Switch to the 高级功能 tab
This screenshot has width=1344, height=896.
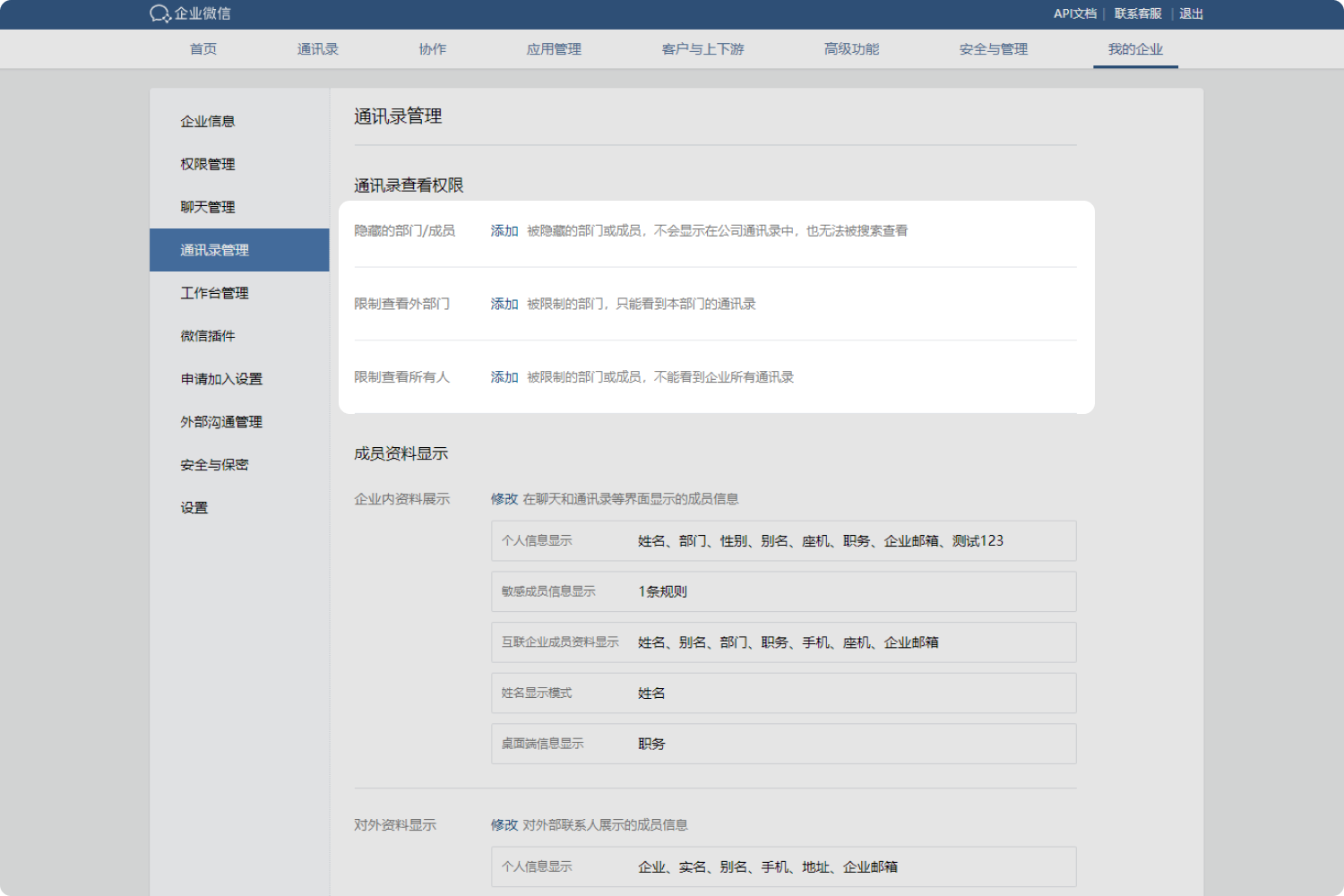[x=852, y=49]
